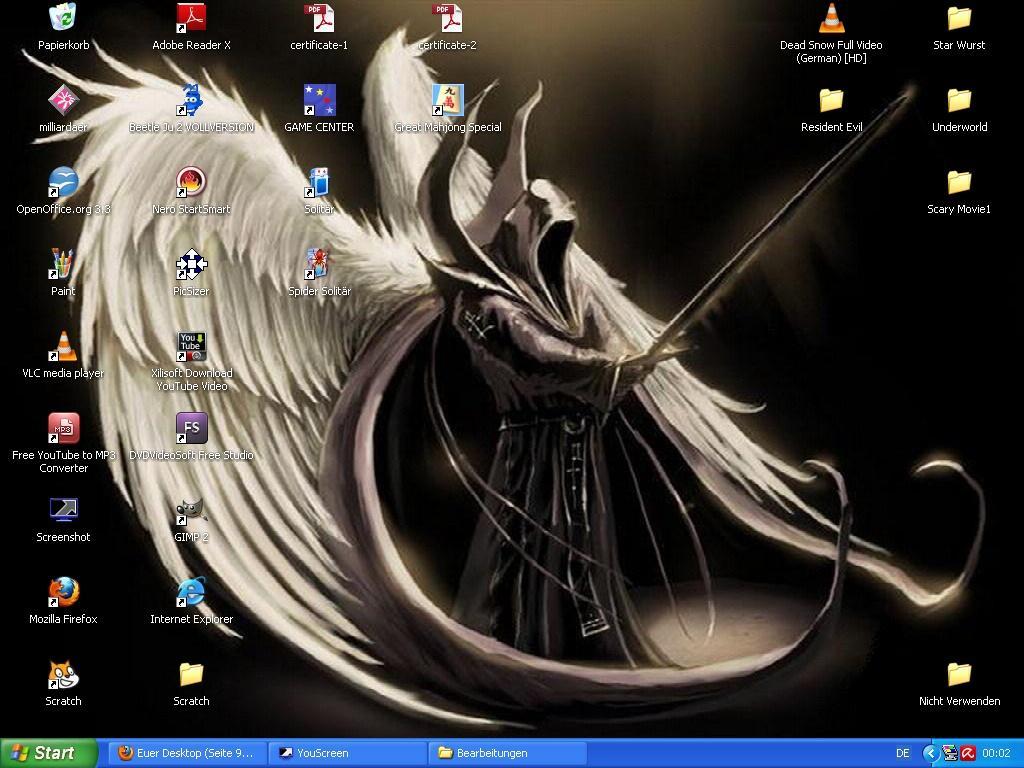1024x768 pixels.
Task: Click the Start button
Action: 48,753
